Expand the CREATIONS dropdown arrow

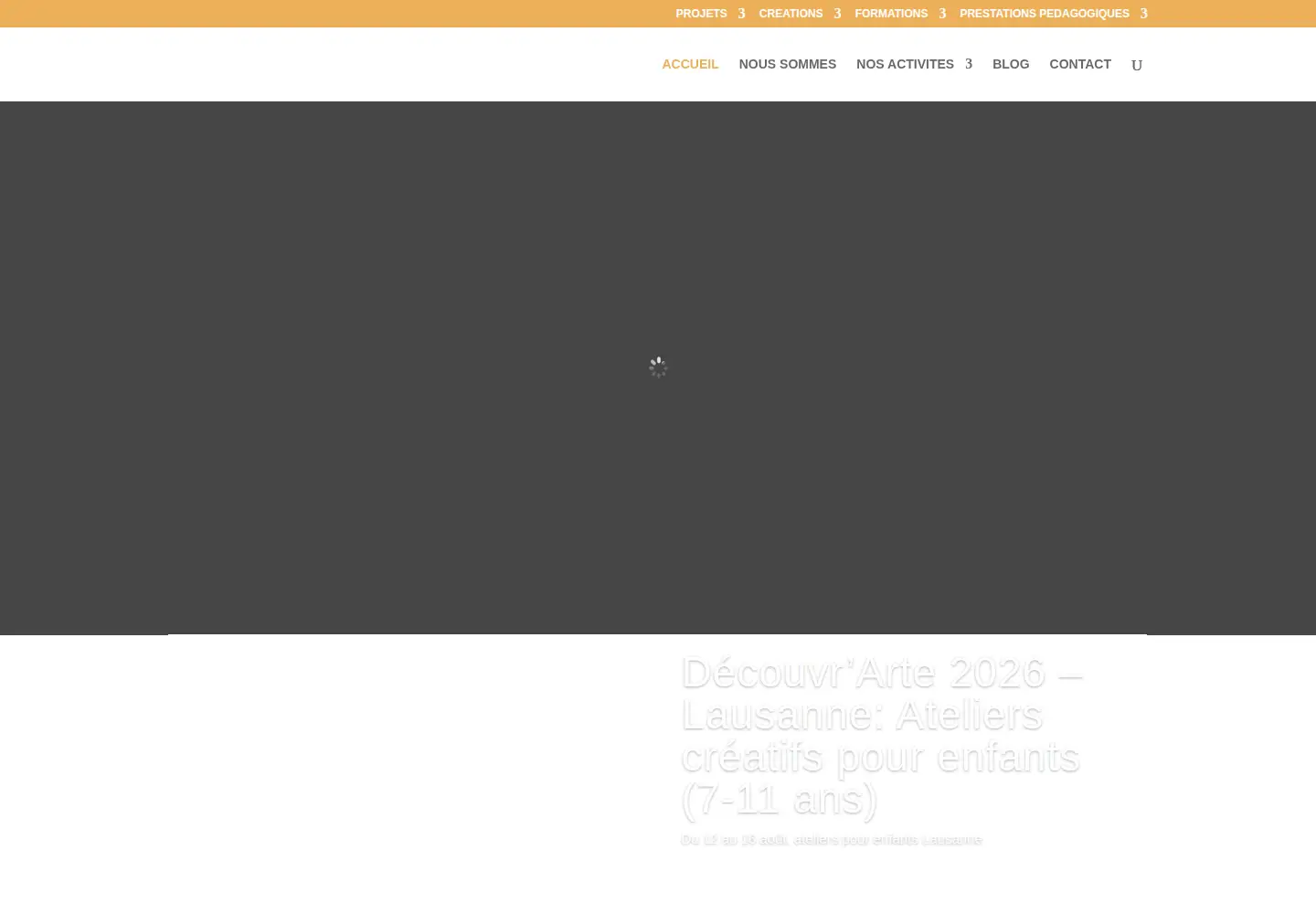click(837, 14)
